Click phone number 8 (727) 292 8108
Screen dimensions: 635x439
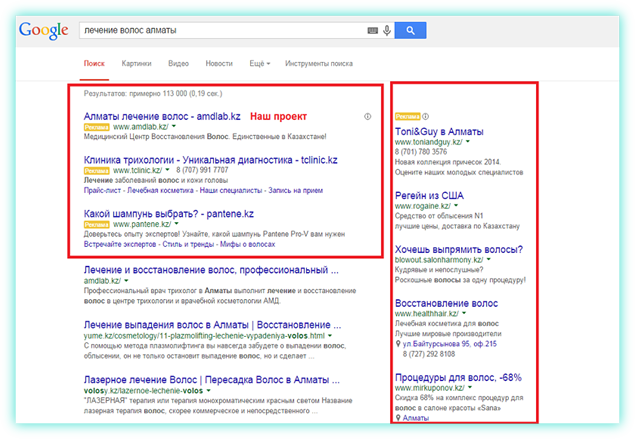[x=429, y=354]
